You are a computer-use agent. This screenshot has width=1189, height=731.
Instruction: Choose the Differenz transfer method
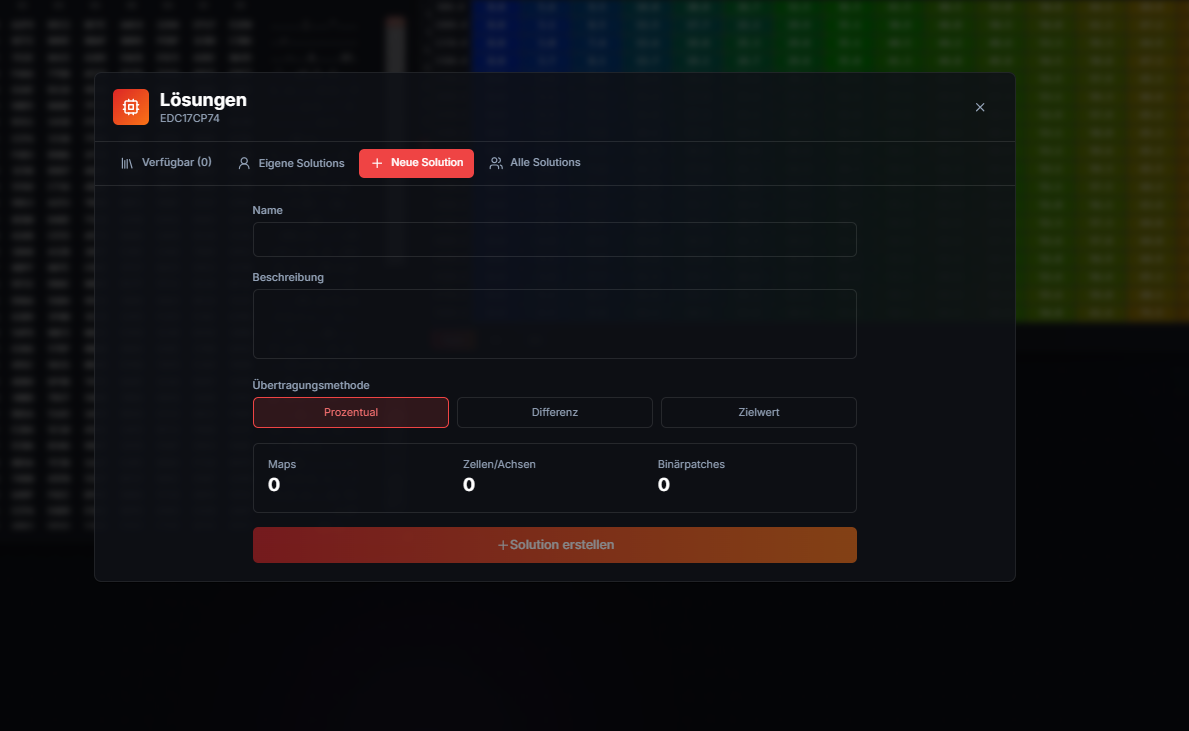554,413
